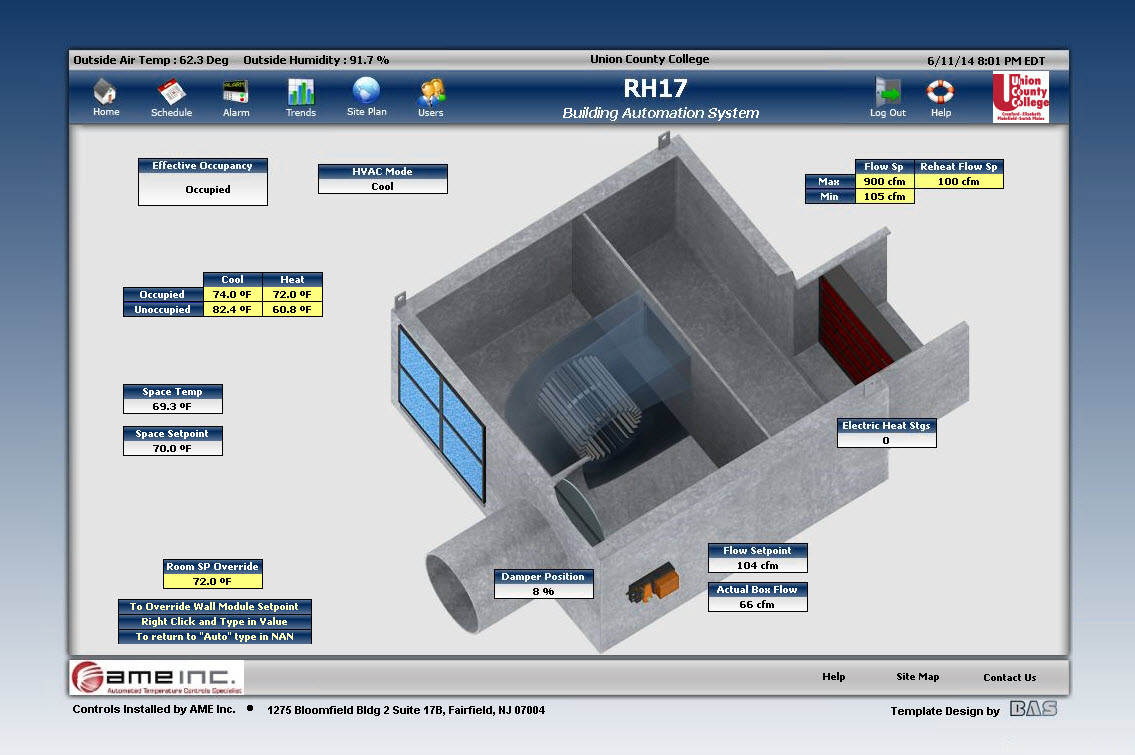Click the Reheat Flow Sp 100 cfm field

pos(958,182)
